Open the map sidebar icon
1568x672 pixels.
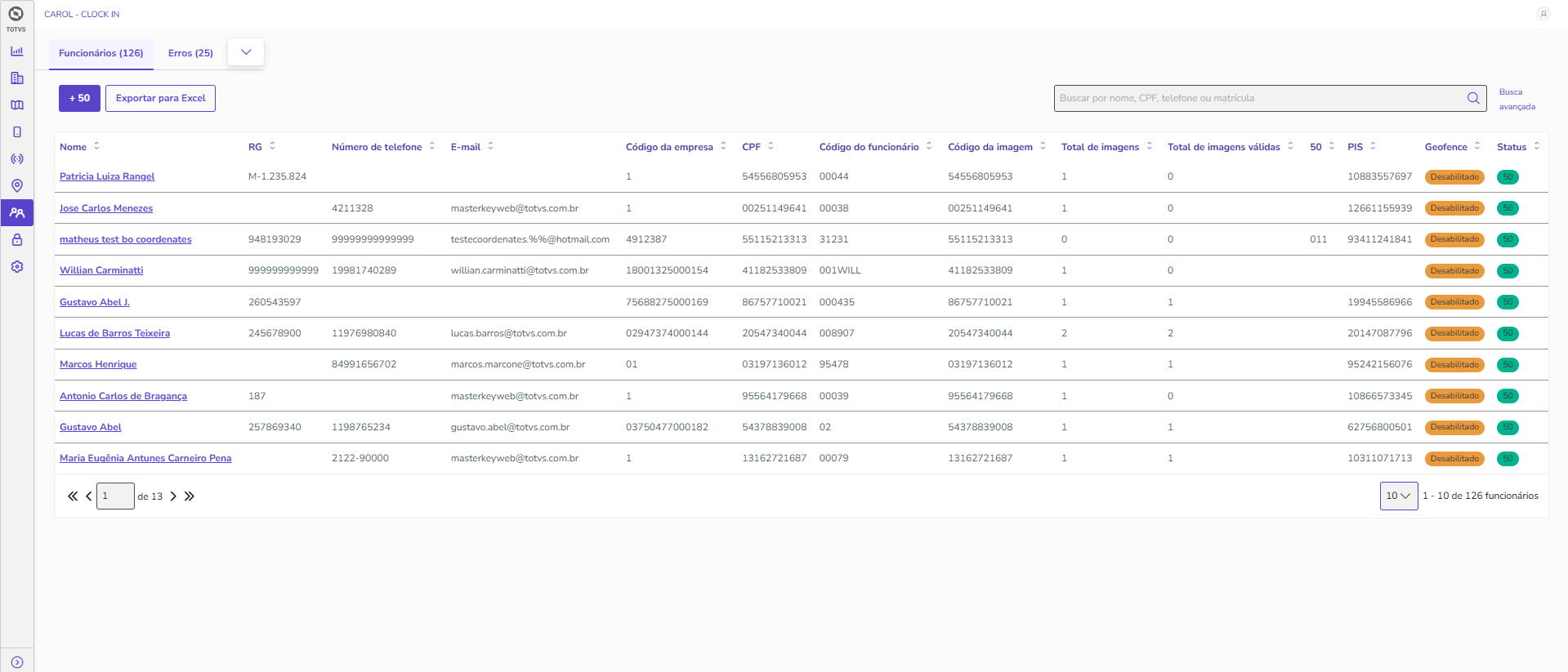tap(16, 105)
